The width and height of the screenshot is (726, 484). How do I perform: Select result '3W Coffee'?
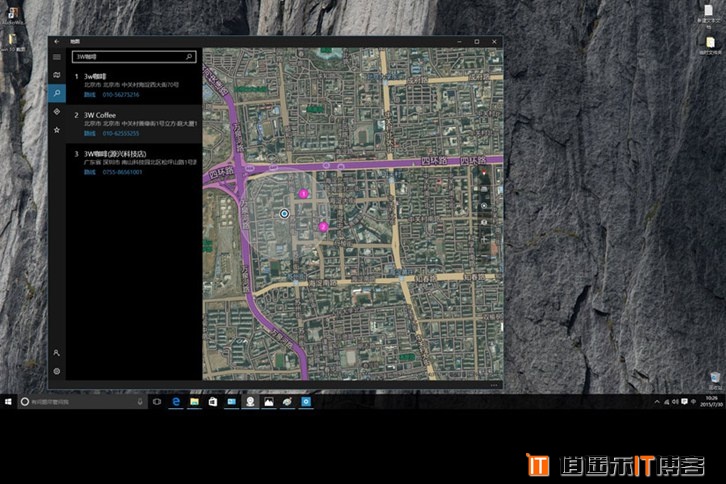(x=134, y=124)
